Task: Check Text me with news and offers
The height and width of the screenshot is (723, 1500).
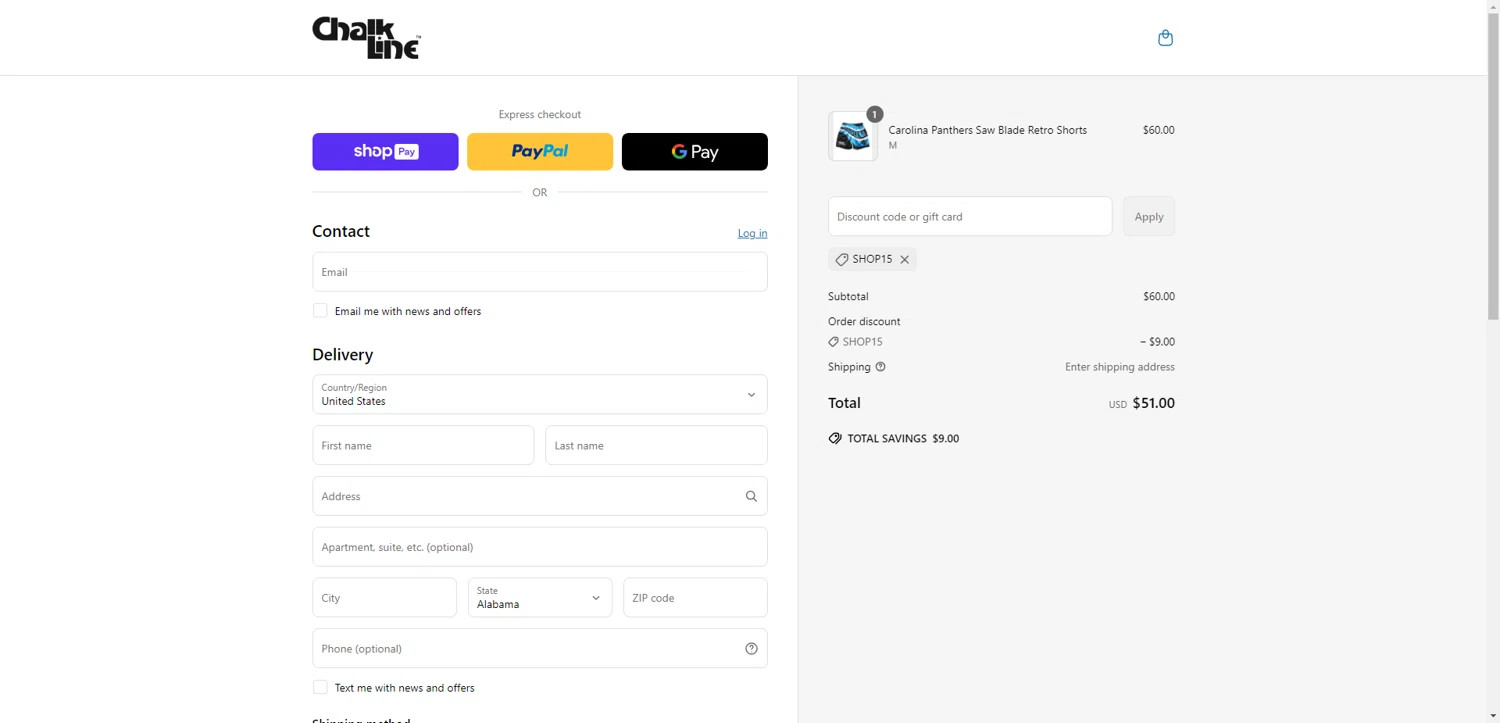Action: click(320, 688)
